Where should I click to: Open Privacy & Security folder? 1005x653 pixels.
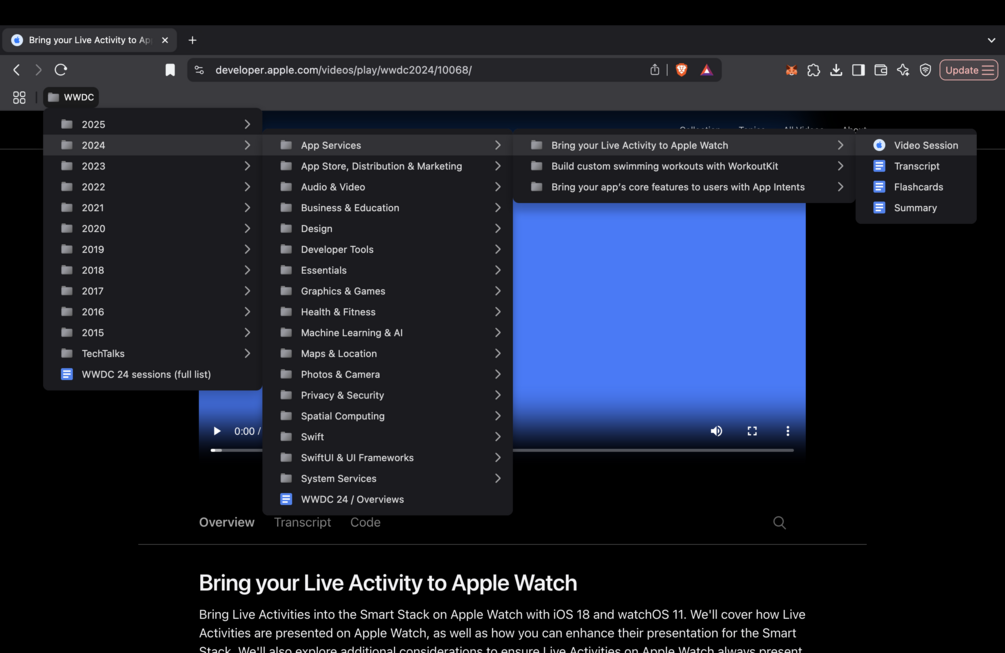click(387, 395)
